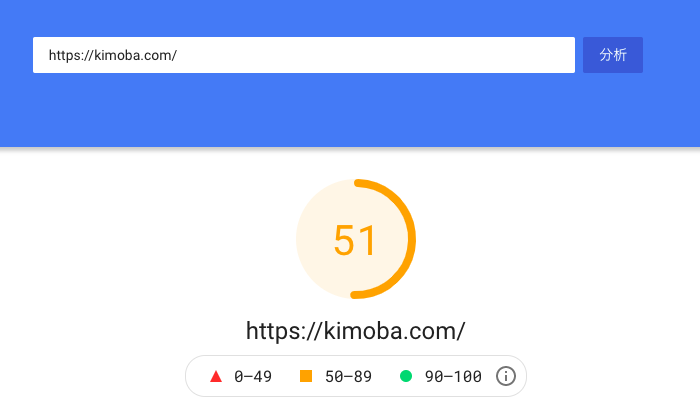700x420 pixels.
Task: Click the score number 51
Action: tap(355, 240)
